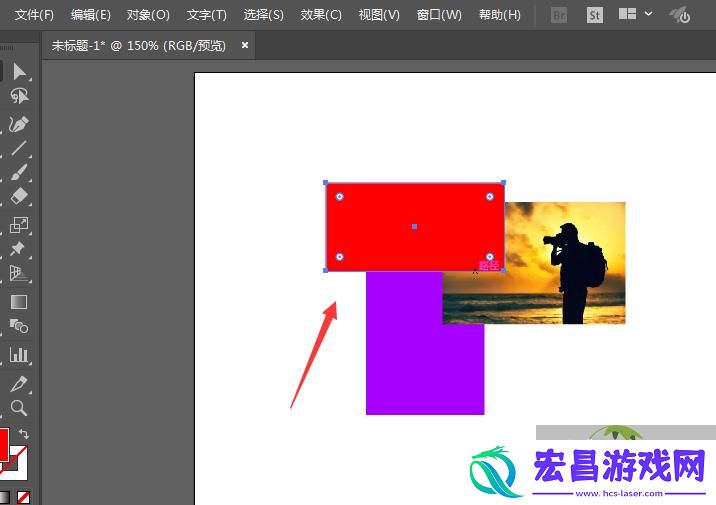Expand the arrange documents dropdown arrow
The image size is (716, 505).
(648, 14)
